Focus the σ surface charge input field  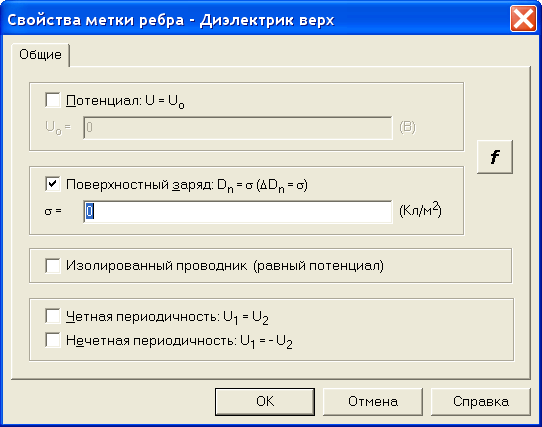coord(238,212)
